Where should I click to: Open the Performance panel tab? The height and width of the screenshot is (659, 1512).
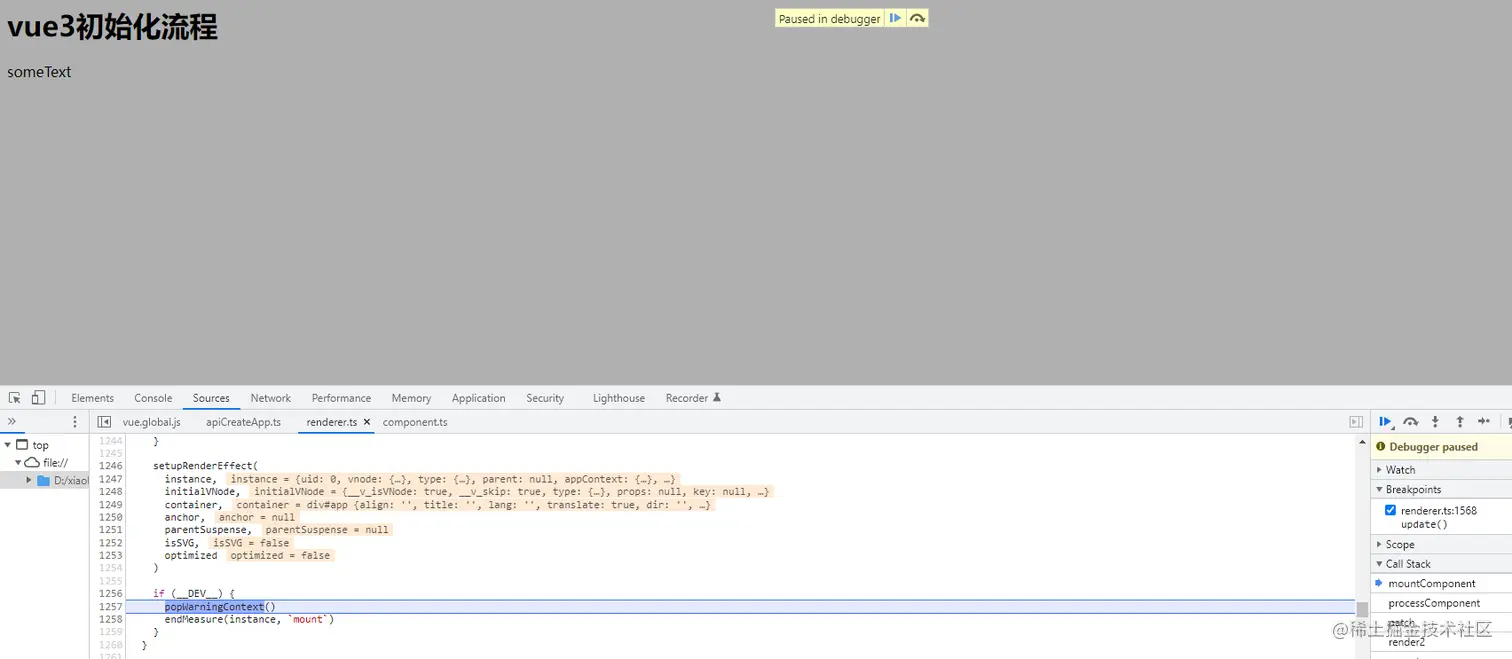pyautogui.click(x=341, y=398)
